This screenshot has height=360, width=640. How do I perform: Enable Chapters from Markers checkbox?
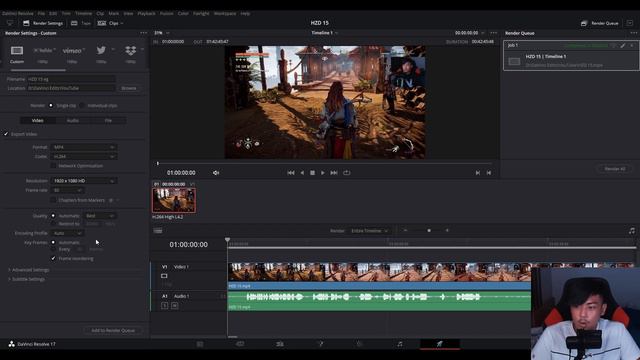point(53,200)
